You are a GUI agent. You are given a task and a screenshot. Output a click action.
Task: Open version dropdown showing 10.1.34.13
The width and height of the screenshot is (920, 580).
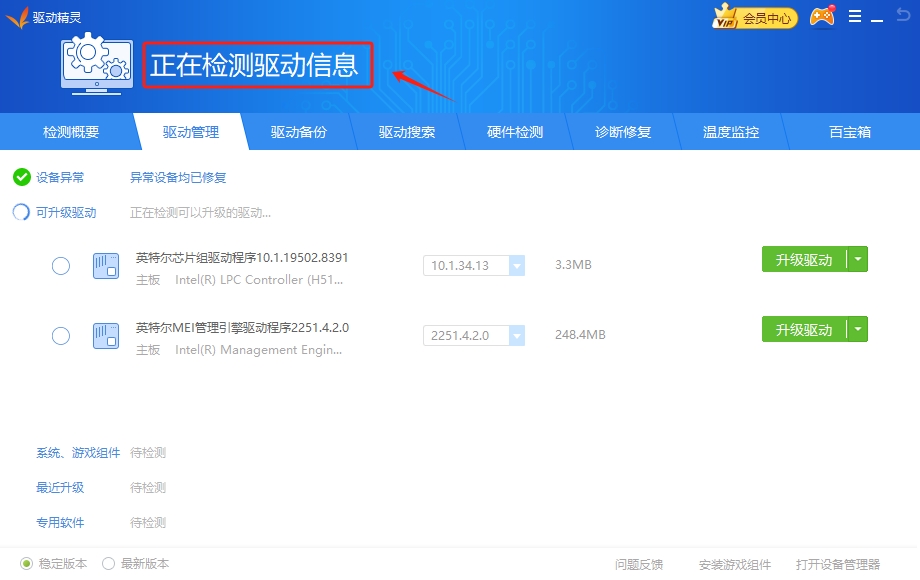(x=517, y=265)
